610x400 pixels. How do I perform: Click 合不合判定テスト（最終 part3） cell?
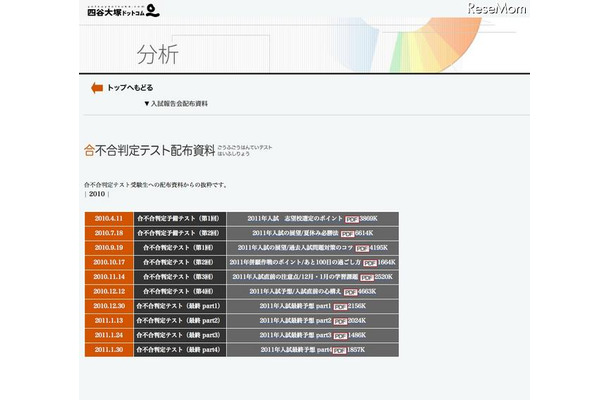point(180,335)
